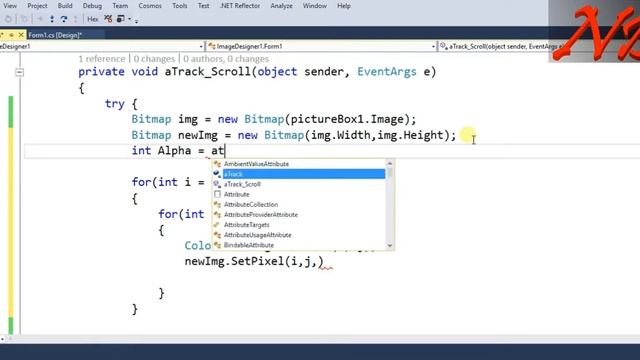The width and height of the screenshot is (640, 360).
Task: Open the View menu
Action: [x=10, y=6]
